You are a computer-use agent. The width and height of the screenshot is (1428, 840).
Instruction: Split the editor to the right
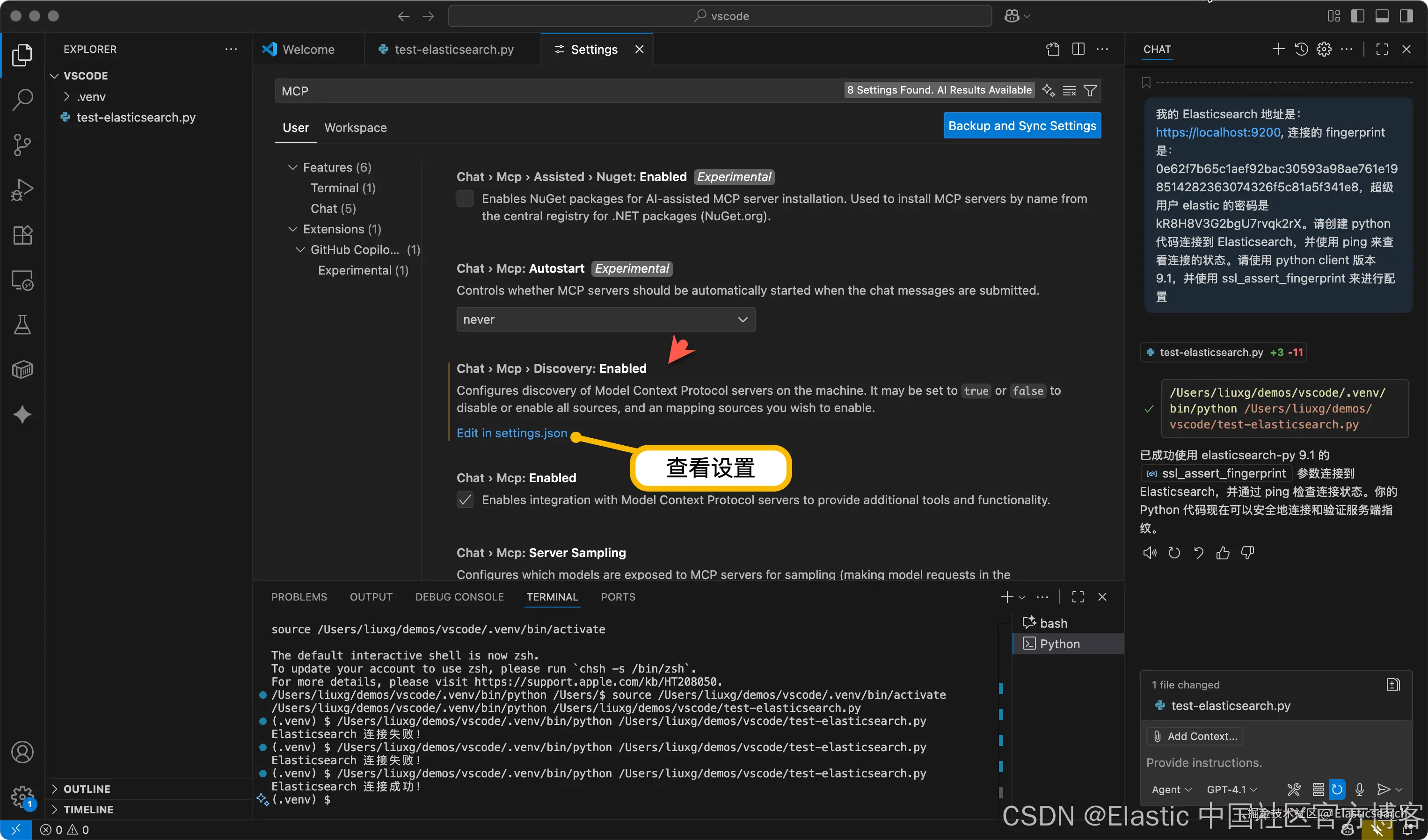tap(1078, 49)
